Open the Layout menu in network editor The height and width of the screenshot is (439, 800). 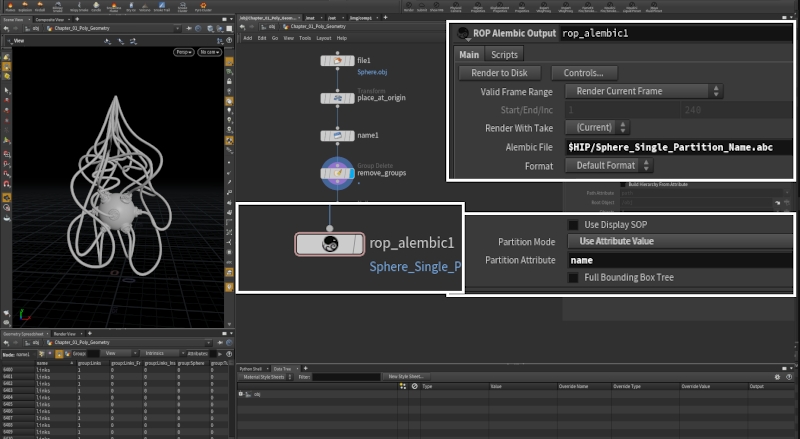[x=324, y=38]
